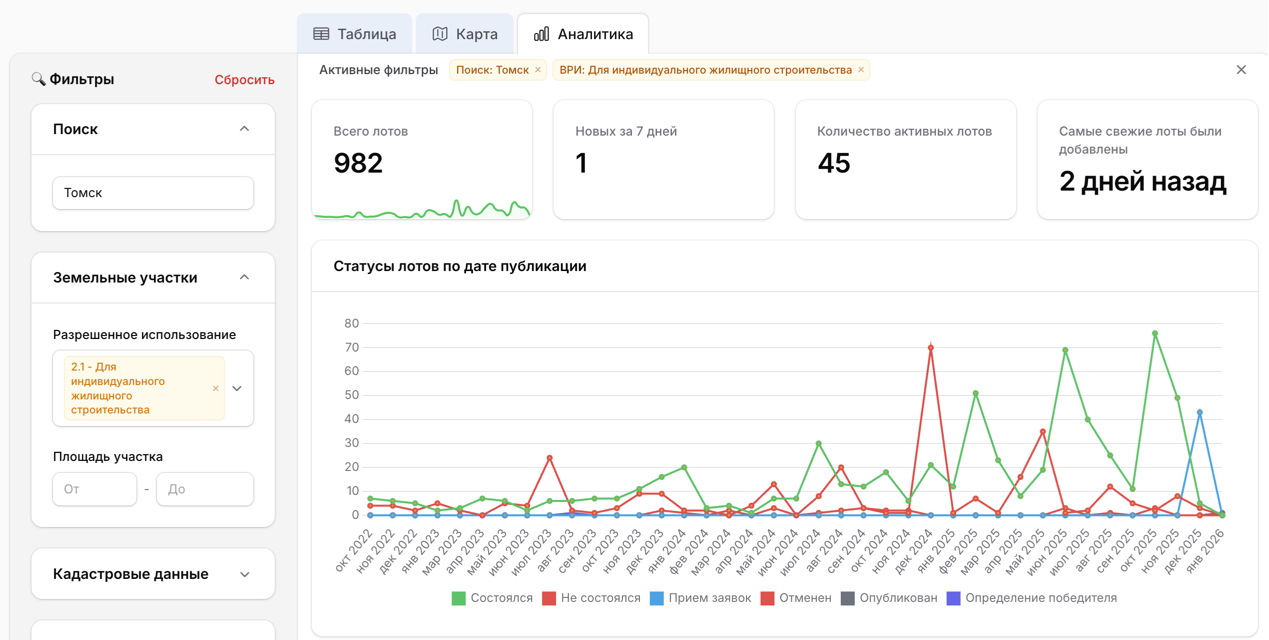This screenshot has width=1269, height=640.
Task: Remove the 'Поиск: Томск' filter chip
Action: tap(538, 70)
